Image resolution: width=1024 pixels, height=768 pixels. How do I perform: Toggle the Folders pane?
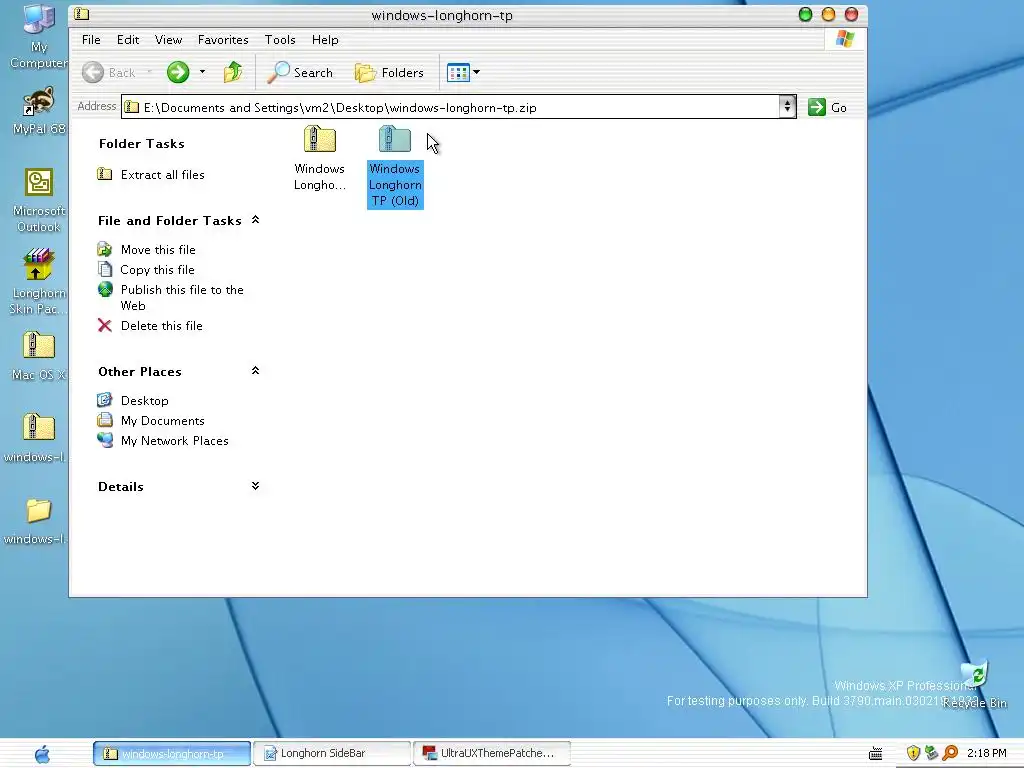pyautogui.click(x=390, y=72)
